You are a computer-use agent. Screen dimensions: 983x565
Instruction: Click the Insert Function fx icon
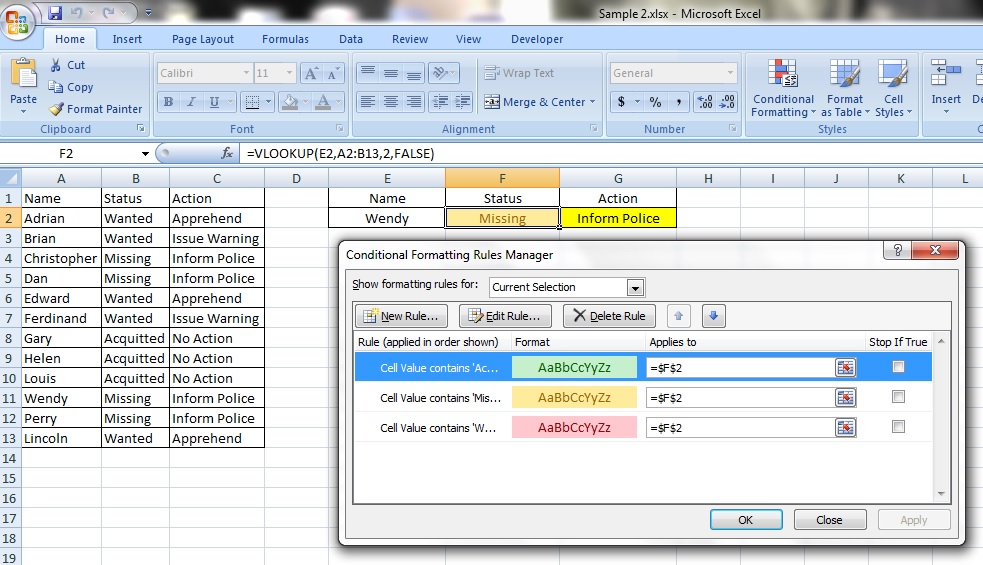(x=227, y=153)
